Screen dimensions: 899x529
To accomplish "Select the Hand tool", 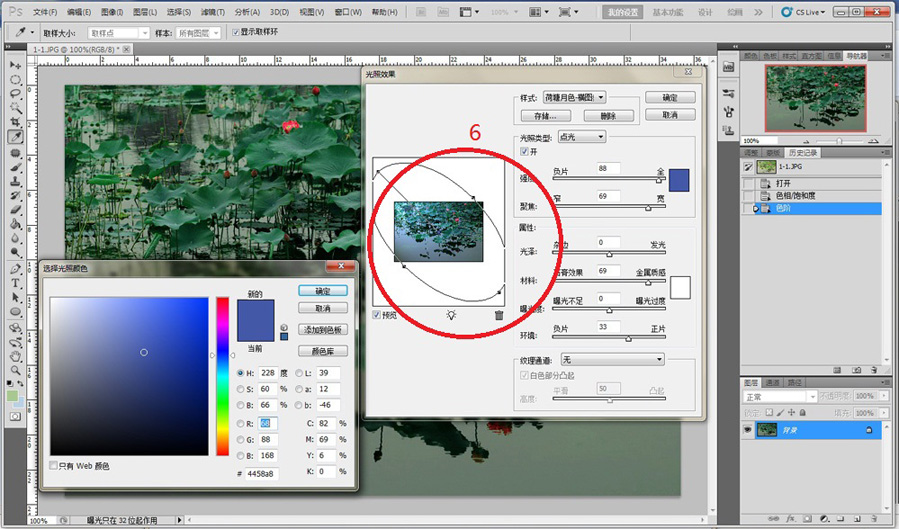I will (x=15, y=356).
